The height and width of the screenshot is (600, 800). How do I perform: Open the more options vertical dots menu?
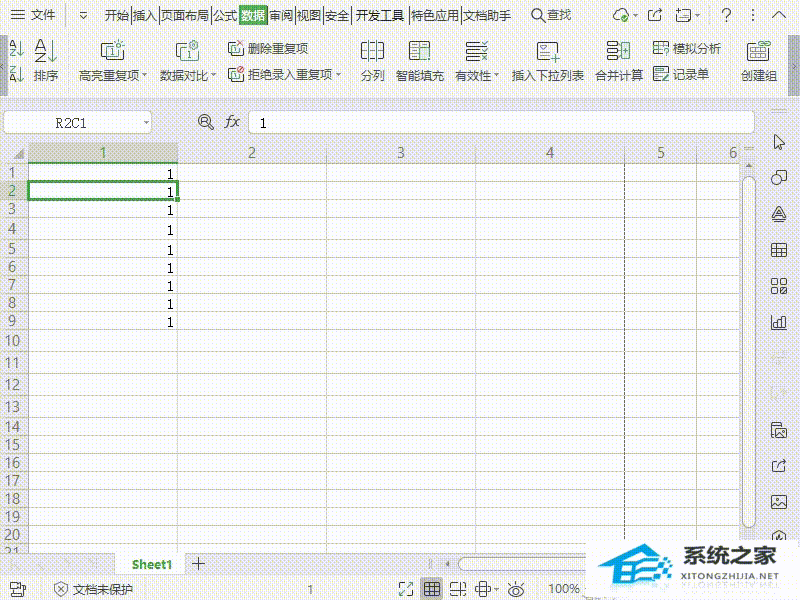point(753,15)
